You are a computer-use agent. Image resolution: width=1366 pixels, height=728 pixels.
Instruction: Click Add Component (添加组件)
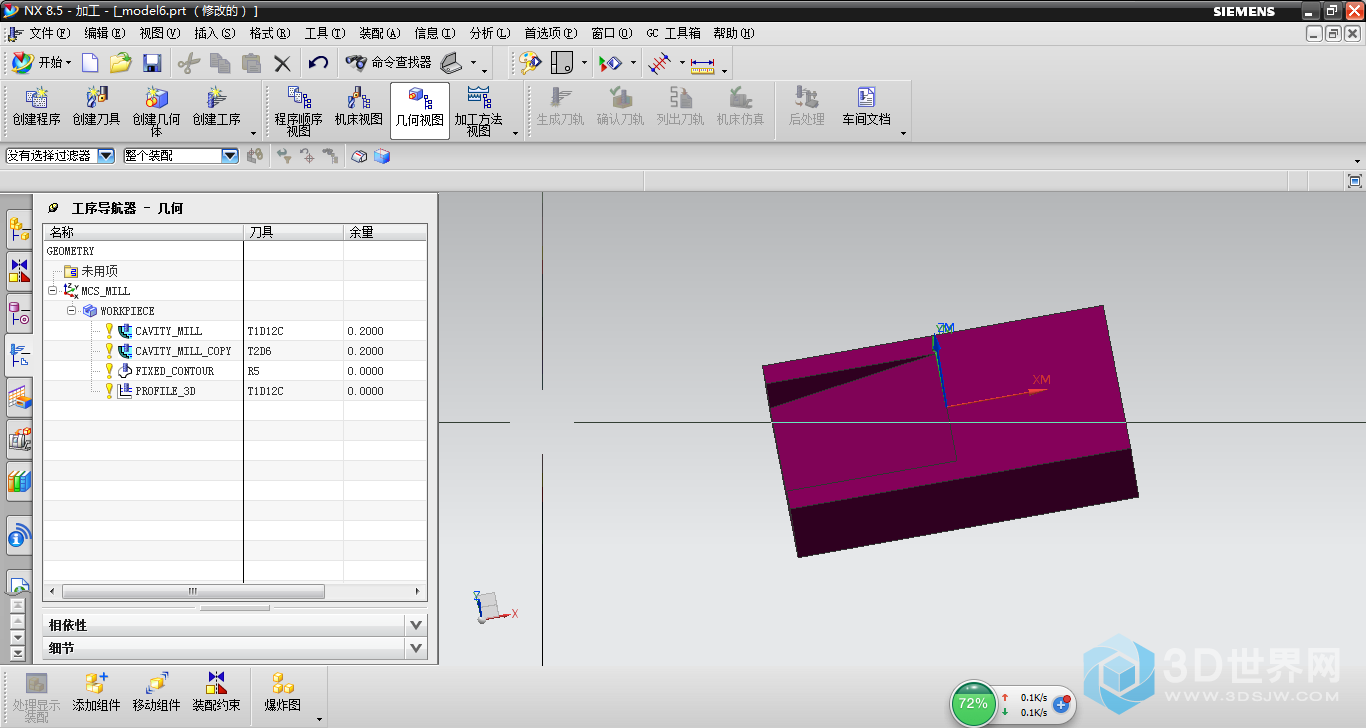97,692
